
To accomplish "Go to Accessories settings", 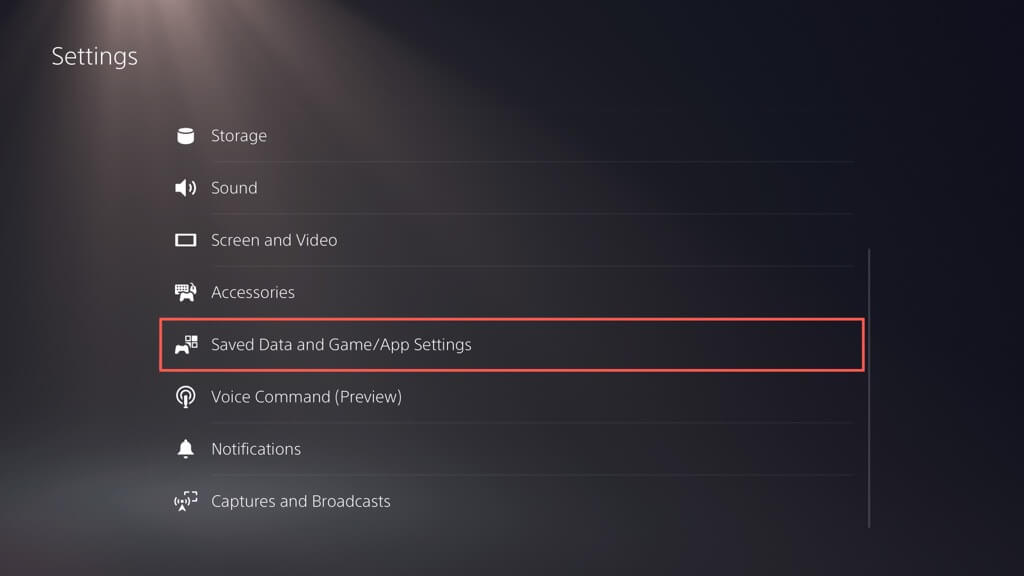I will [x=253, y=292].
